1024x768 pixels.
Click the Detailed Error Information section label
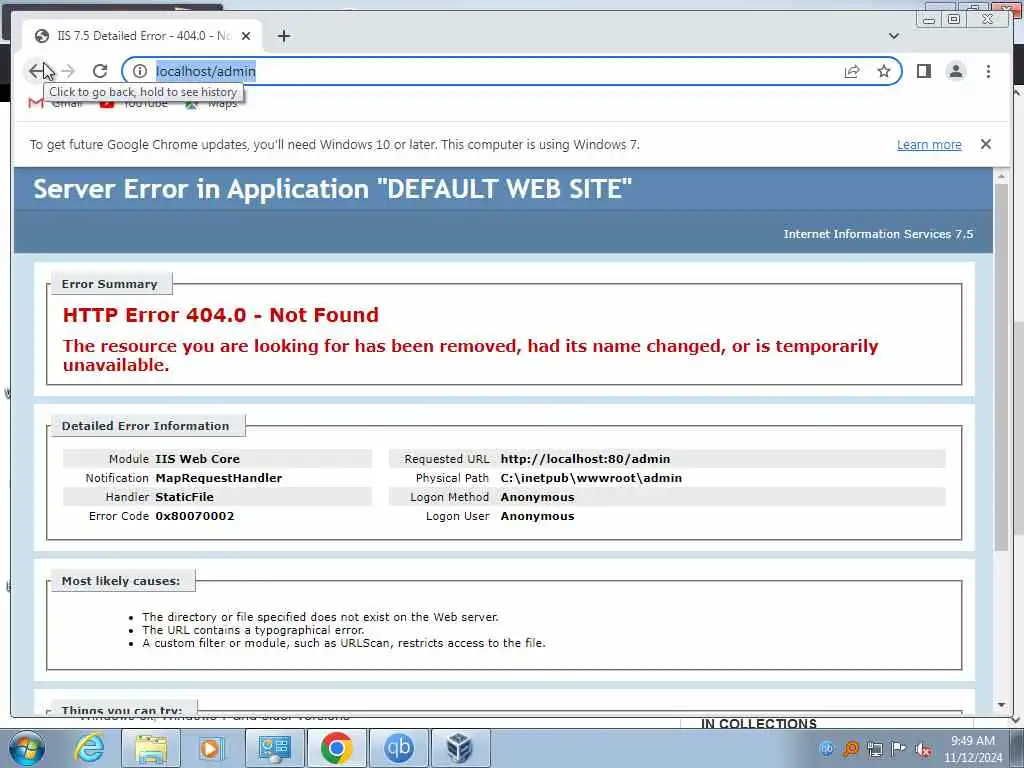click(x=146, y=426)
